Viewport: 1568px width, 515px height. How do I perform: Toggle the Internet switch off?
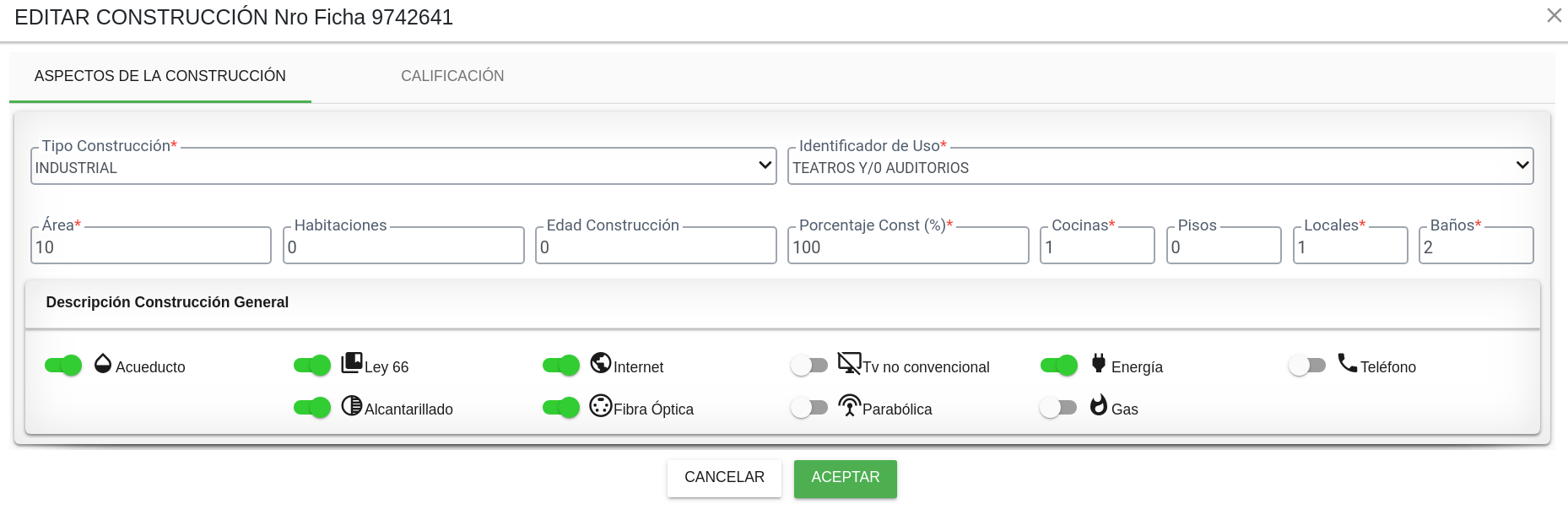coord(561,366)
